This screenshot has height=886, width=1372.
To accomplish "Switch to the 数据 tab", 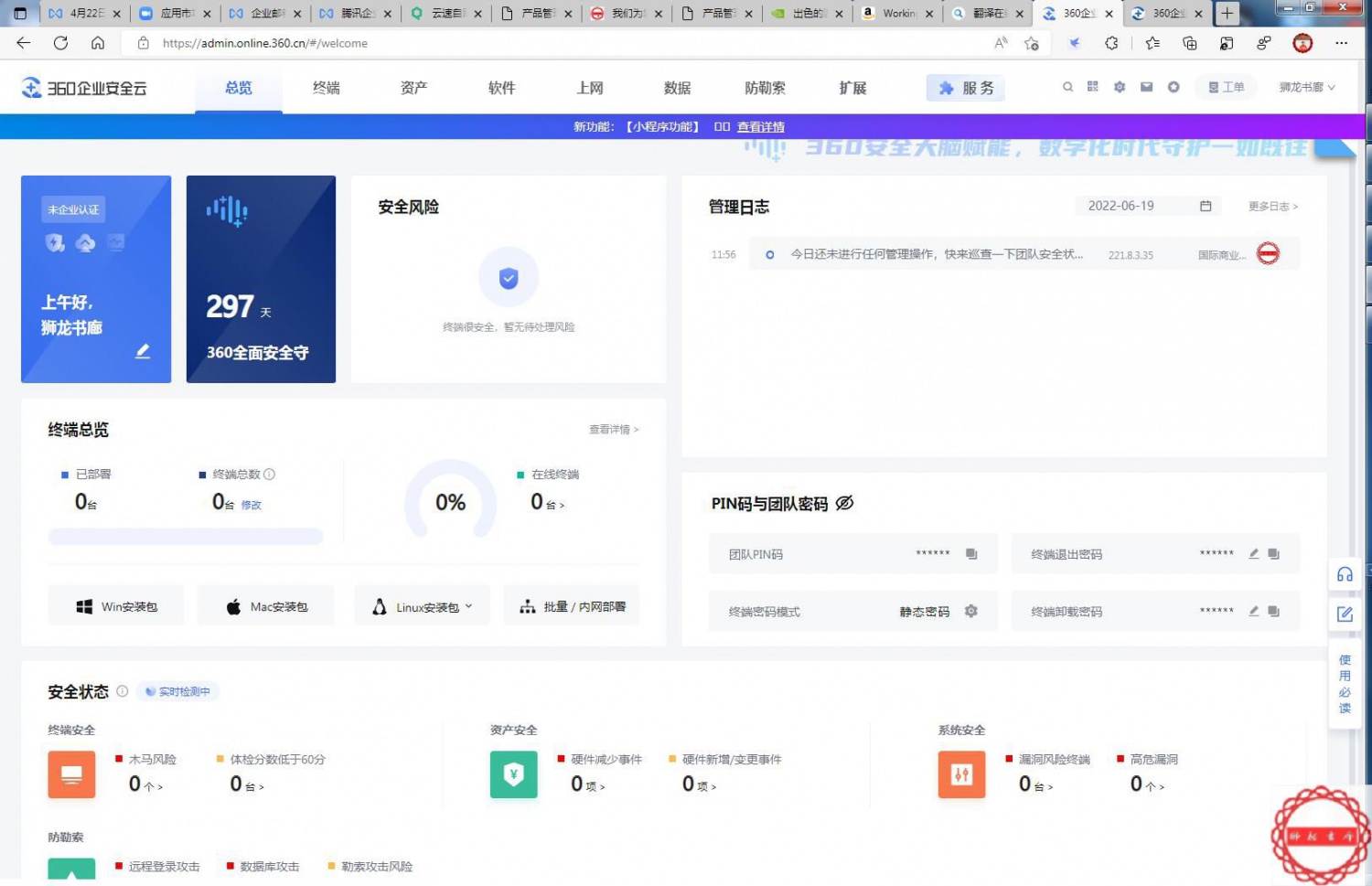I will (677, 88).
